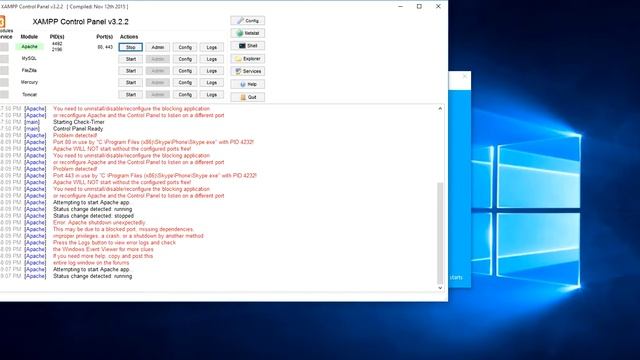Select the Mercury module label
Viewport: 640px width, 360px height.
click(x=29, y=82)
